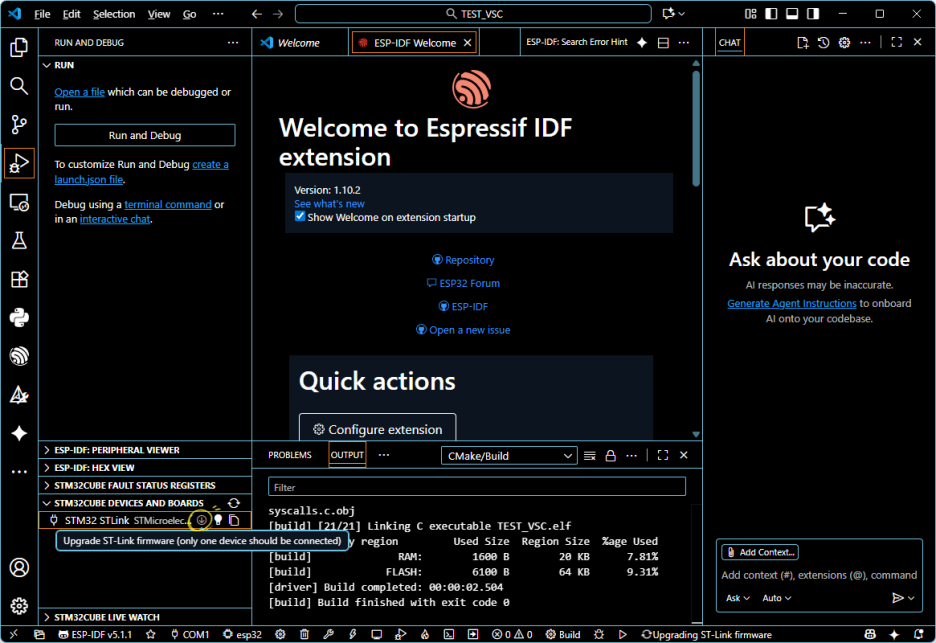Open the Extensions view
Image resolution: width=936 pixels, height=643 pixels.
[19, 279]
